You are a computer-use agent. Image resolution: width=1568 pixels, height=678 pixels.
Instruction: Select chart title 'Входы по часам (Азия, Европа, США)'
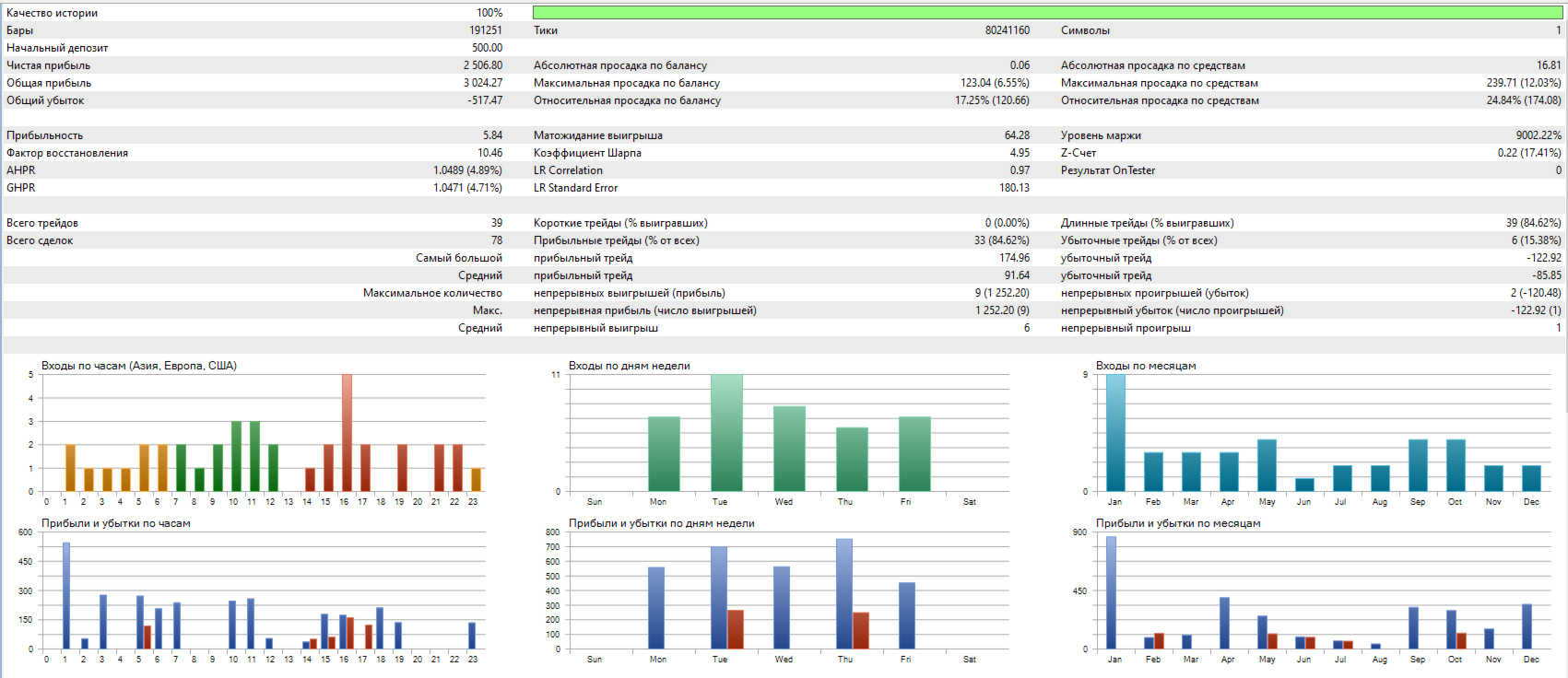[139, 366]
